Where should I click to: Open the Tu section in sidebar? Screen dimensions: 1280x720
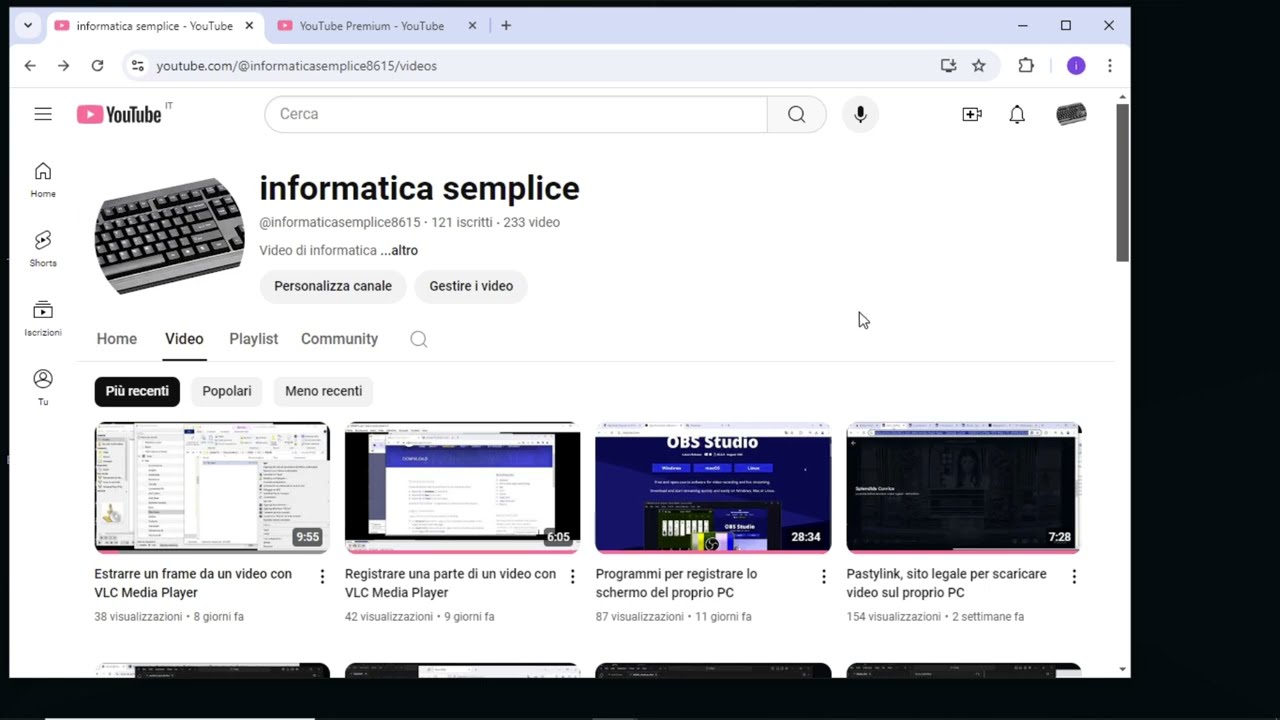point(43,387)
